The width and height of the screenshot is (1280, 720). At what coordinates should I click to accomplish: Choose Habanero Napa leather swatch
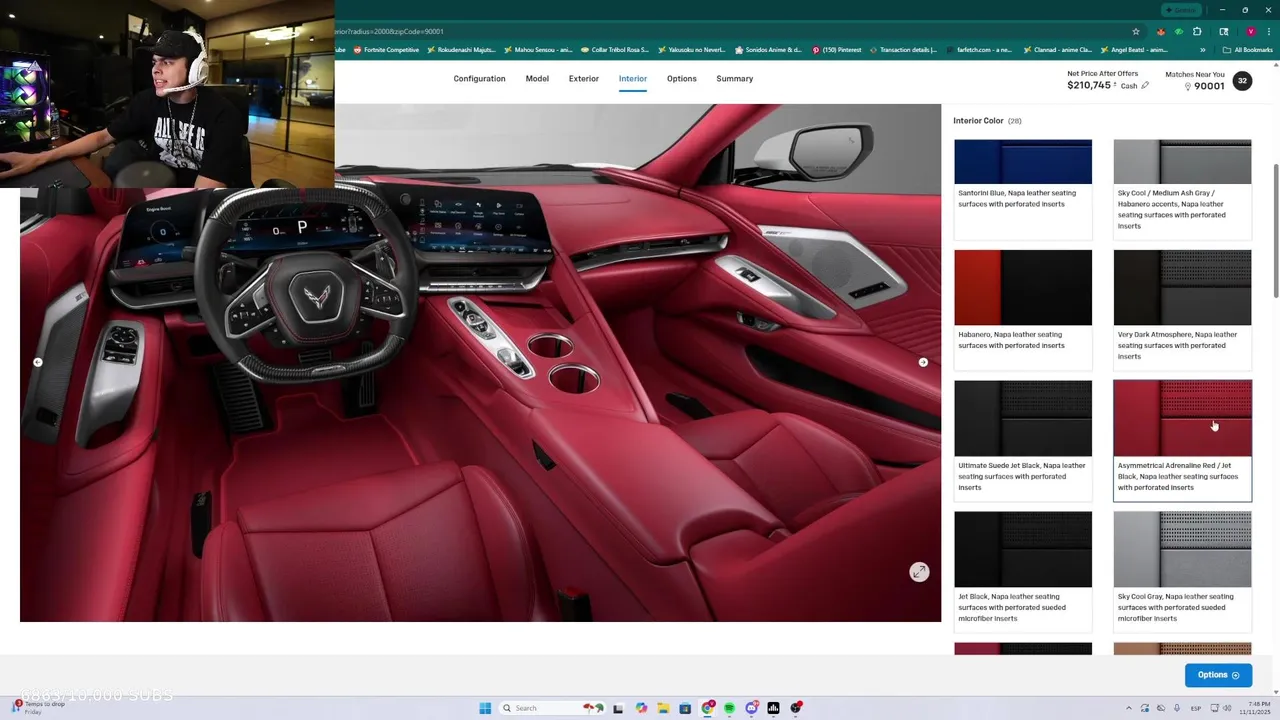[x=1023, y=309]
